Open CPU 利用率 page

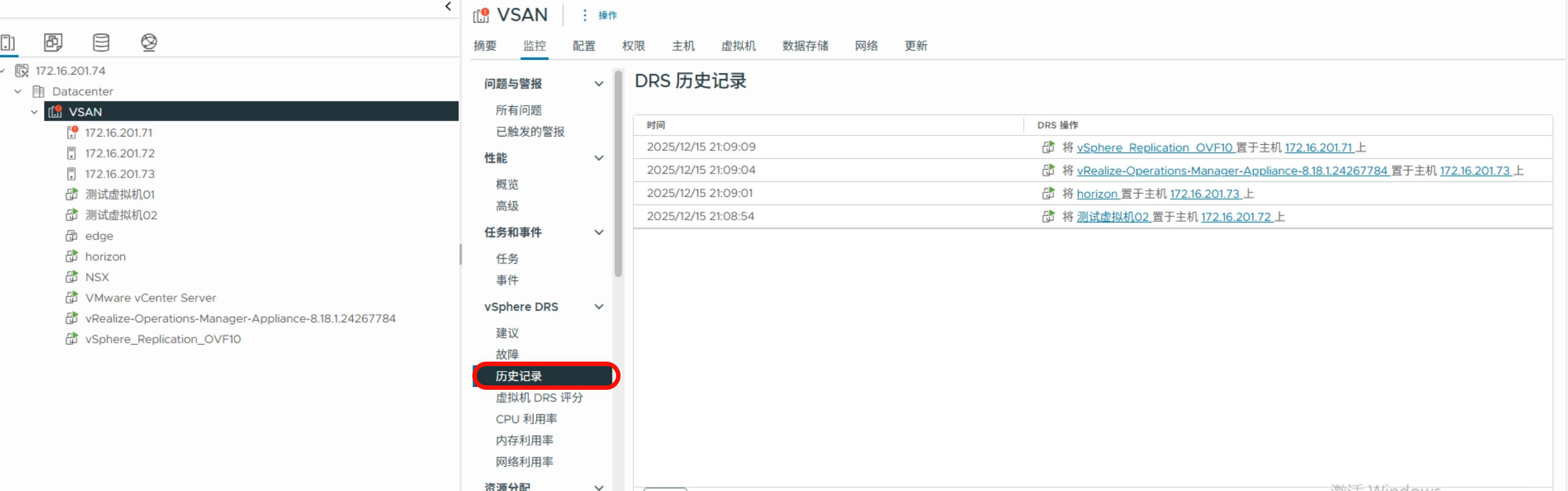point(526,419)
